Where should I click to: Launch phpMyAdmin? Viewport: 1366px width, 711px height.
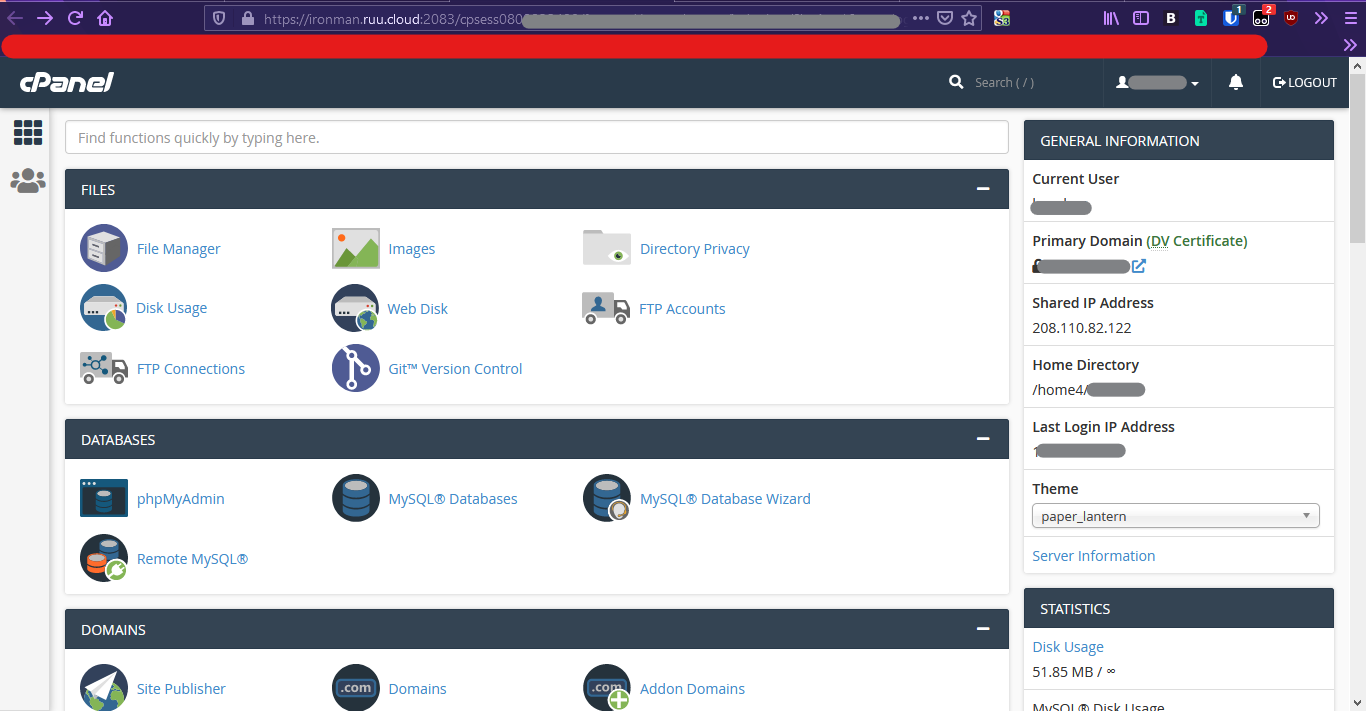[x=180, y=499]
